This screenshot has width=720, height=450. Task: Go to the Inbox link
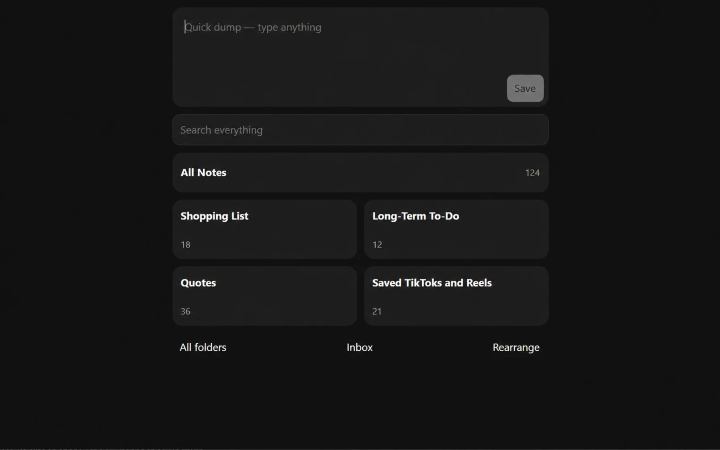tap(360, 348)
